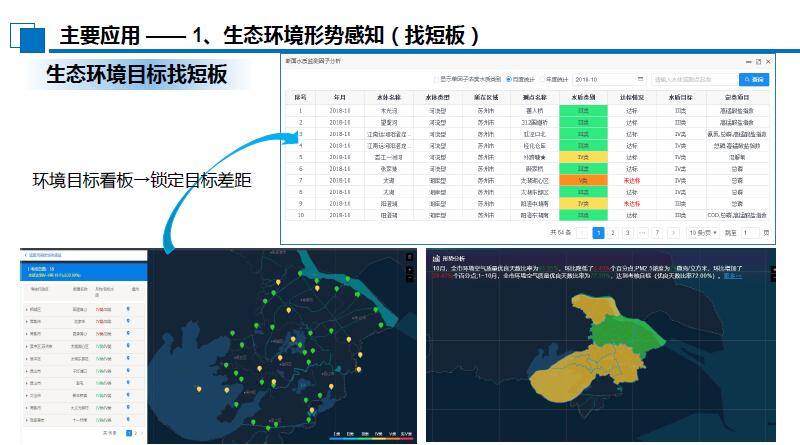Click the next page arrow in table pagination
Screen dimensions: 800x445
click(x=671, y=232)
